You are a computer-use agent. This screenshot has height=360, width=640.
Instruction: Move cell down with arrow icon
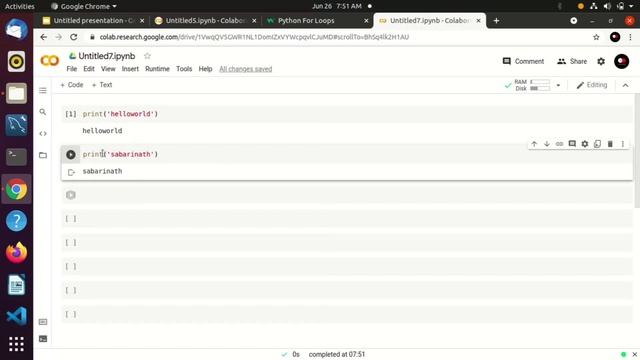[547, 144]
